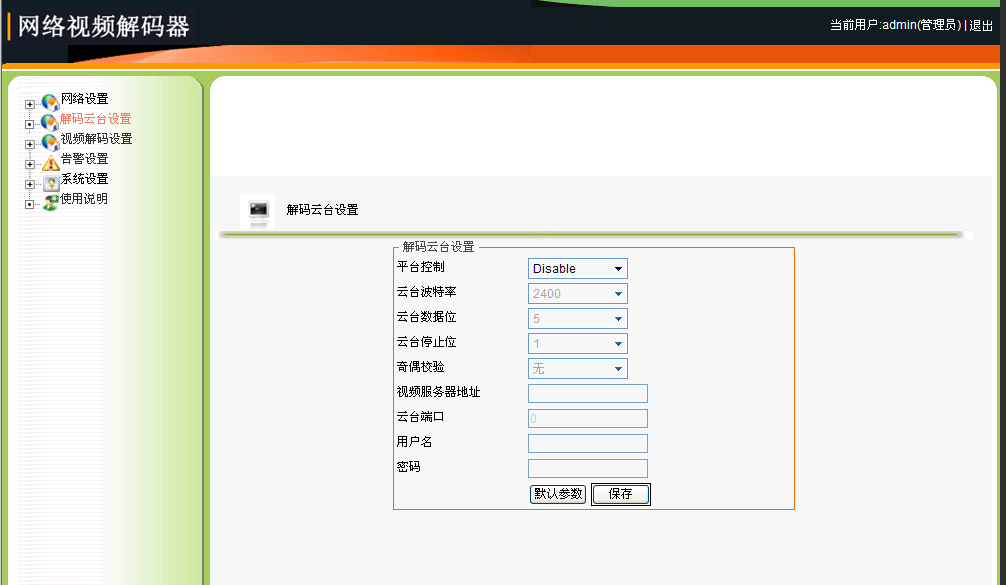Image resolution: width=1006 pixels, height=585 pixels.
Task: Click the decoder device icon in page header
Action: (x=259, y=210)
